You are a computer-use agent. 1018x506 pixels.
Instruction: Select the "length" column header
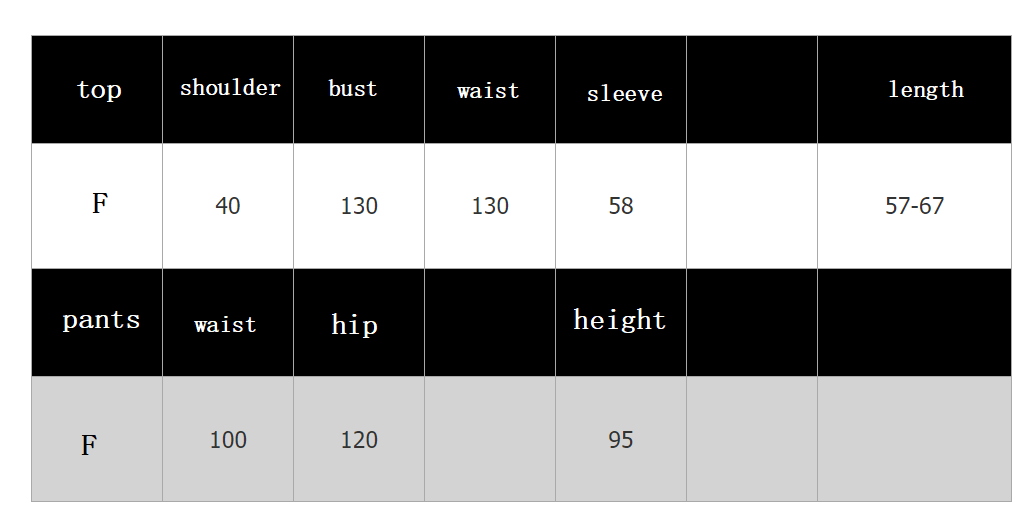[926, 89]
